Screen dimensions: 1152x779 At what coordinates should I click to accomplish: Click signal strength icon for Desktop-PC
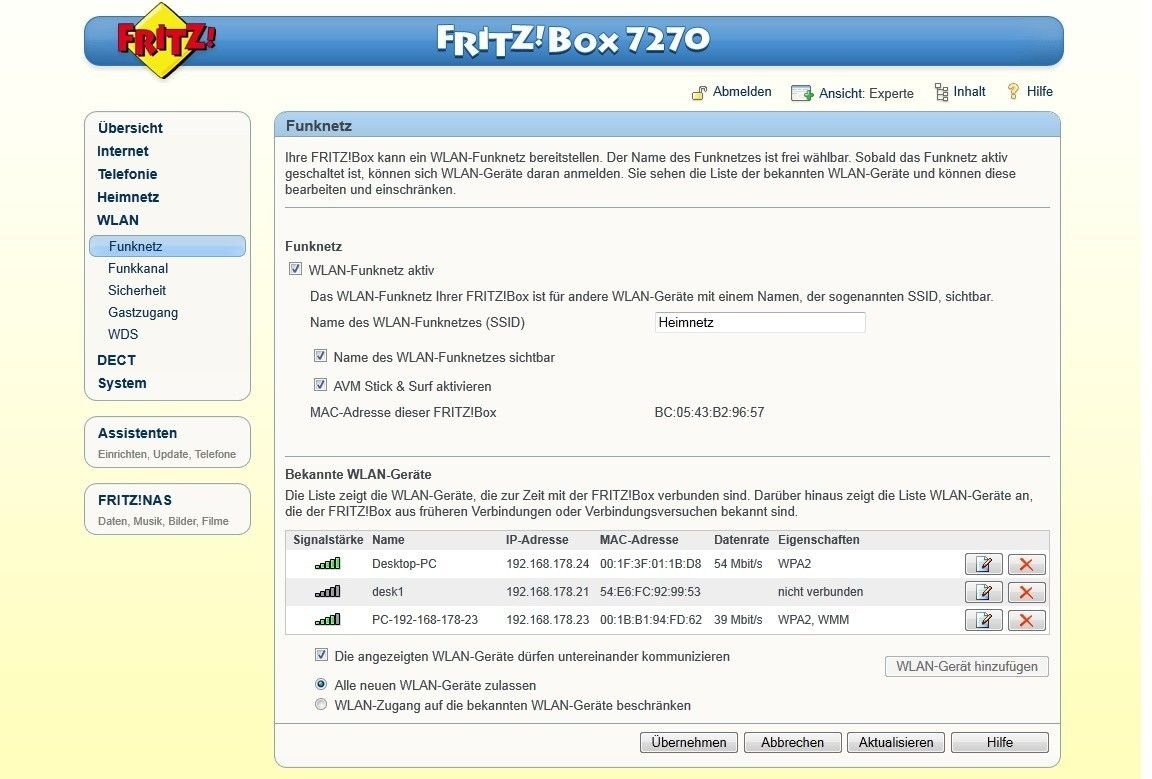[328, 564]
